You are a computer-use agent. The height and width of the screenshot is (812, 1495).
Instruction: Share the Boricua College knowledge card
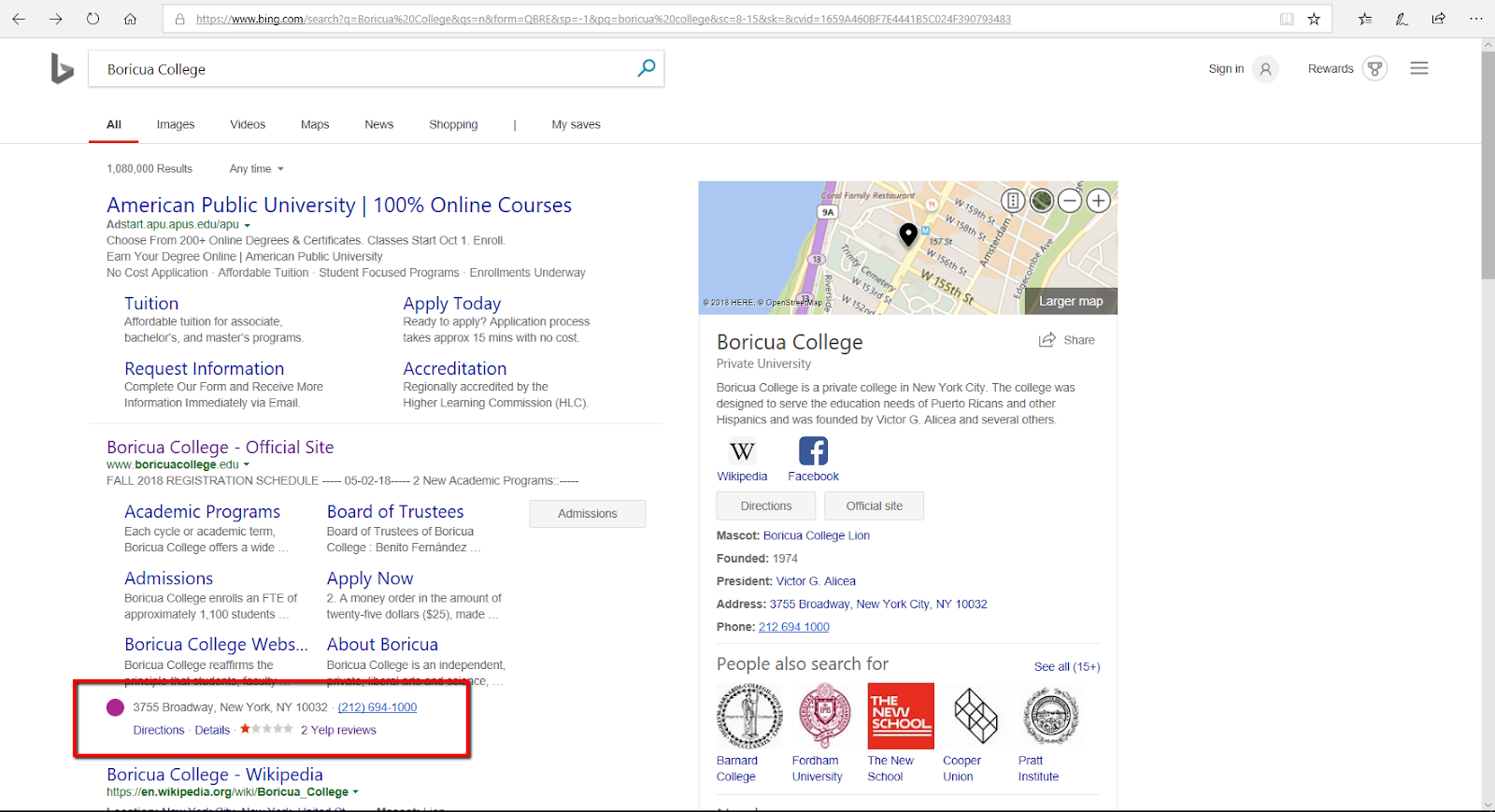click(x=1067, y=340)
